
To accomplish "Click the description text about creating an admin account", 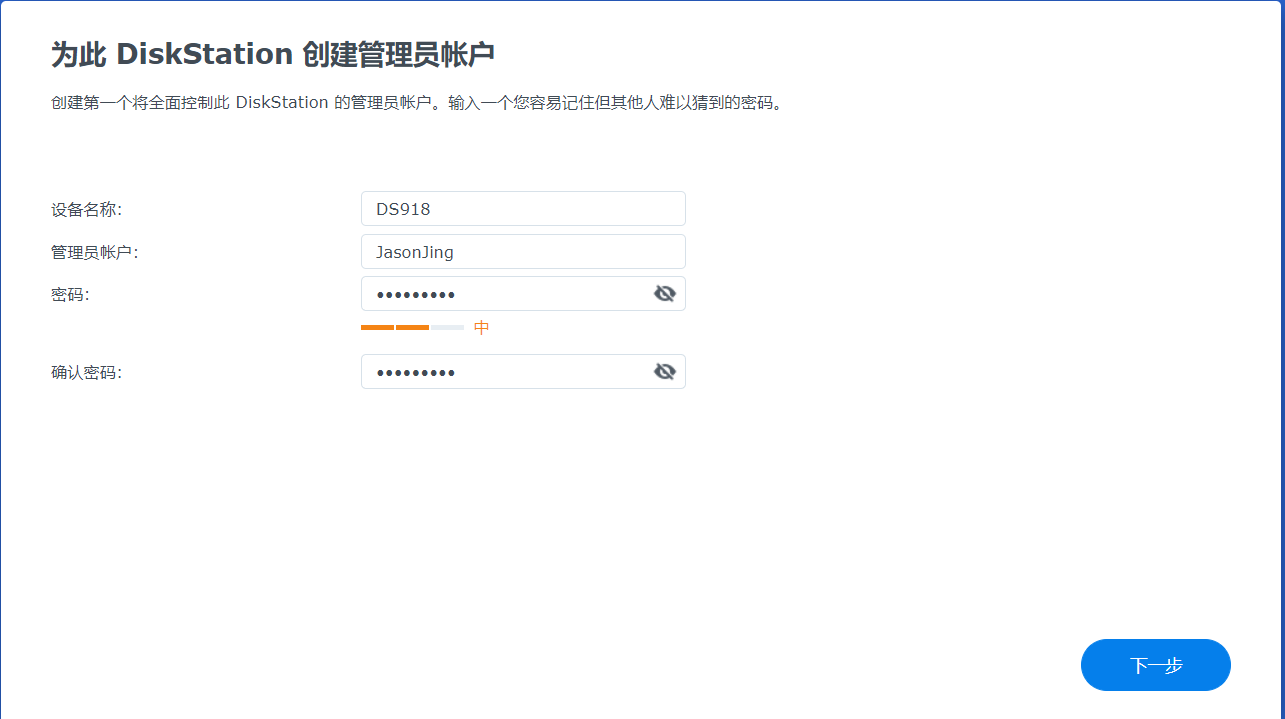I will point(417,101).
